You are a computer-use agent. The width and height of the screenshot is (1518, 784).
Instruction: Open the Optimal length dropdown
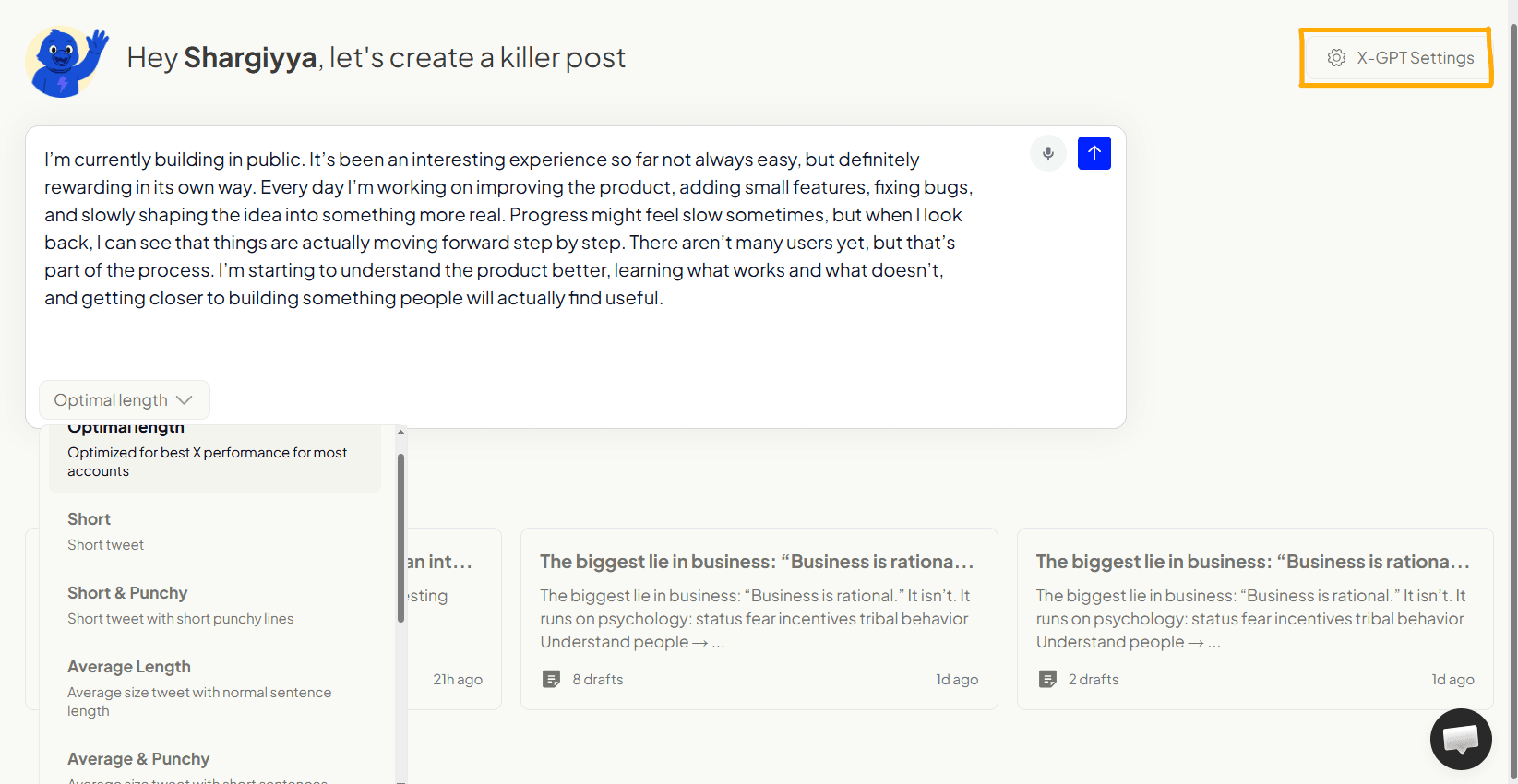111,400
